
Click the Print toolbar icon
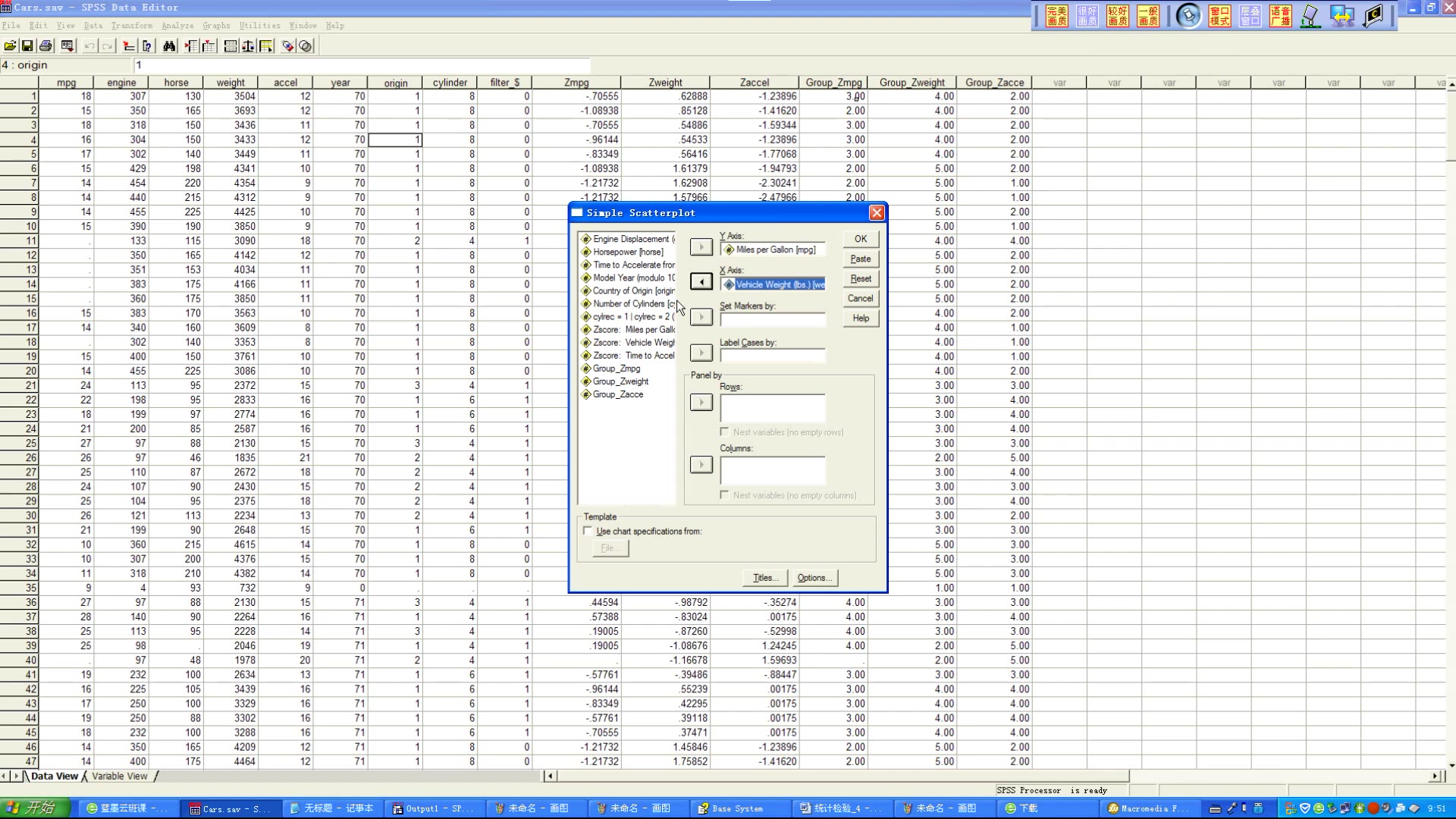click(45, 46)
